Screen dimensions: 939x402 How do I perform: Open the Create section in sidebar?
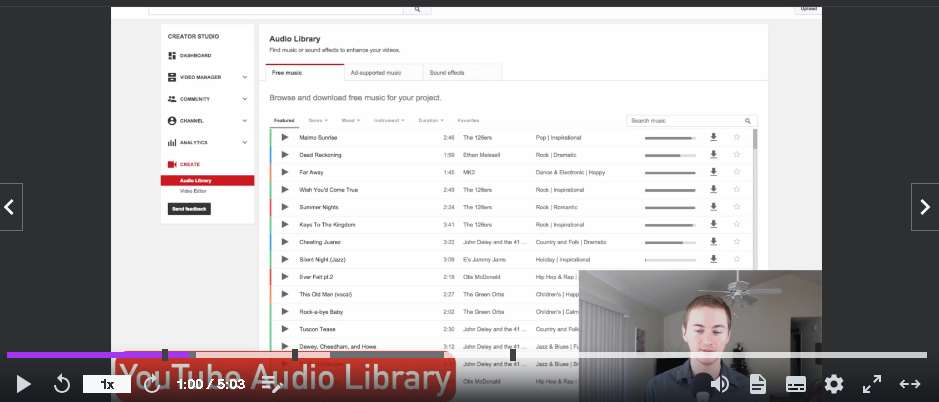pos(184,164)
